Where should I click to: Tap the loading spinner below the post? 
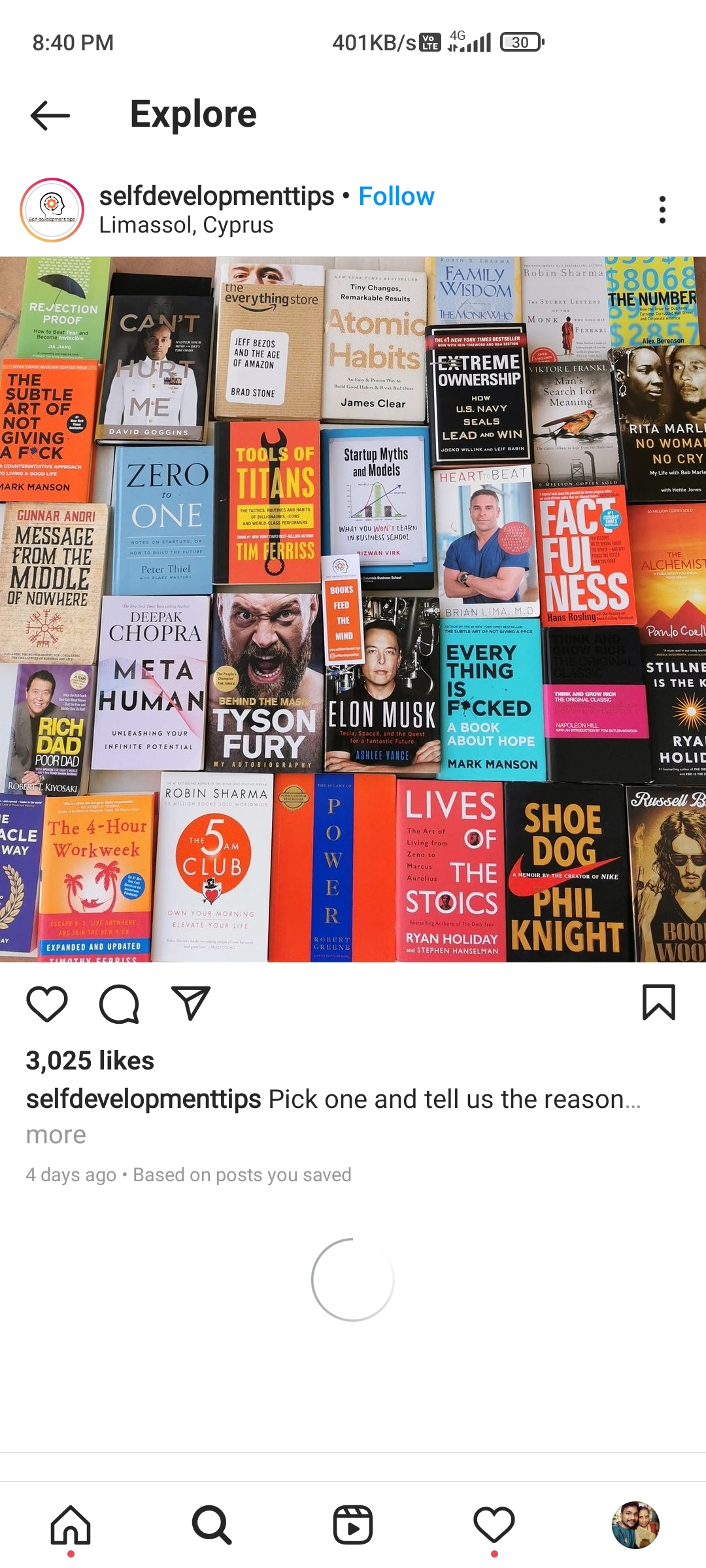(x=353, y=1279)
